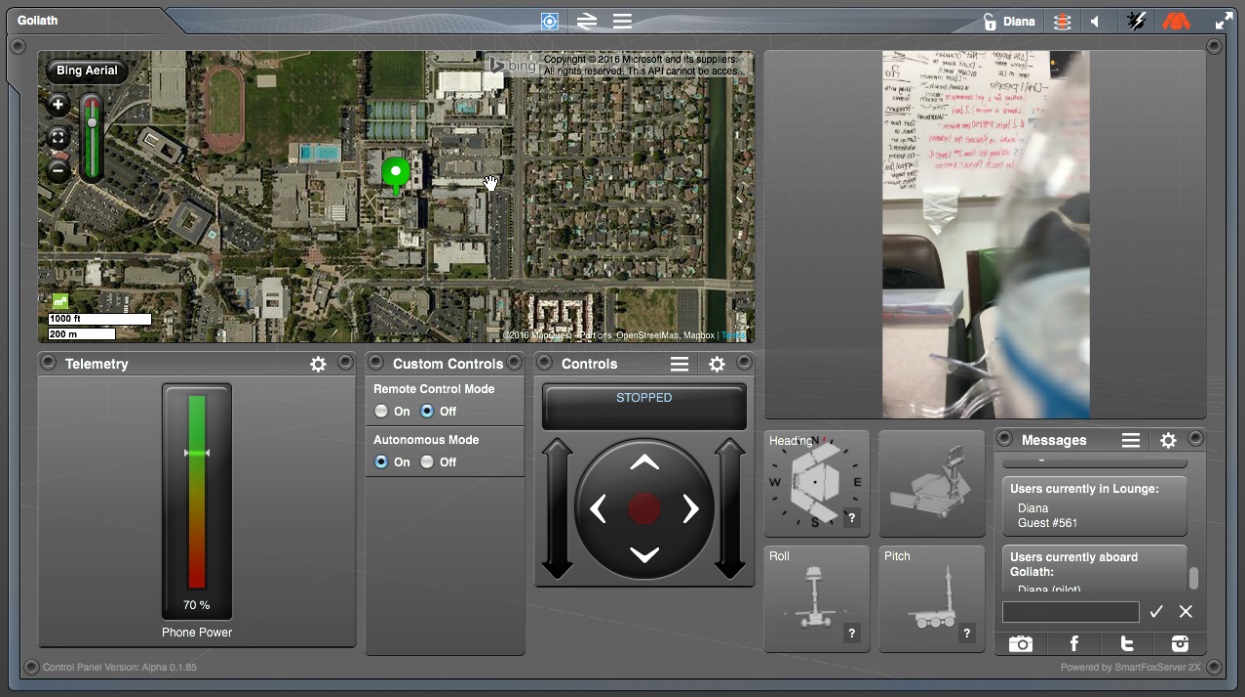
Task: Click the STOPPED status button
Action: point(644,406)
